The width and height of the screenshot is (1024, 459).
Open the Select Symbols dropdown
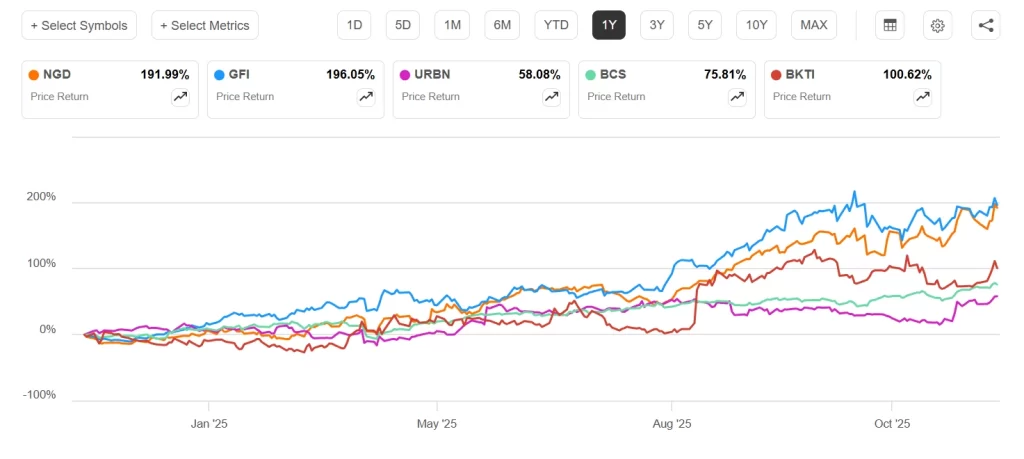80,25
